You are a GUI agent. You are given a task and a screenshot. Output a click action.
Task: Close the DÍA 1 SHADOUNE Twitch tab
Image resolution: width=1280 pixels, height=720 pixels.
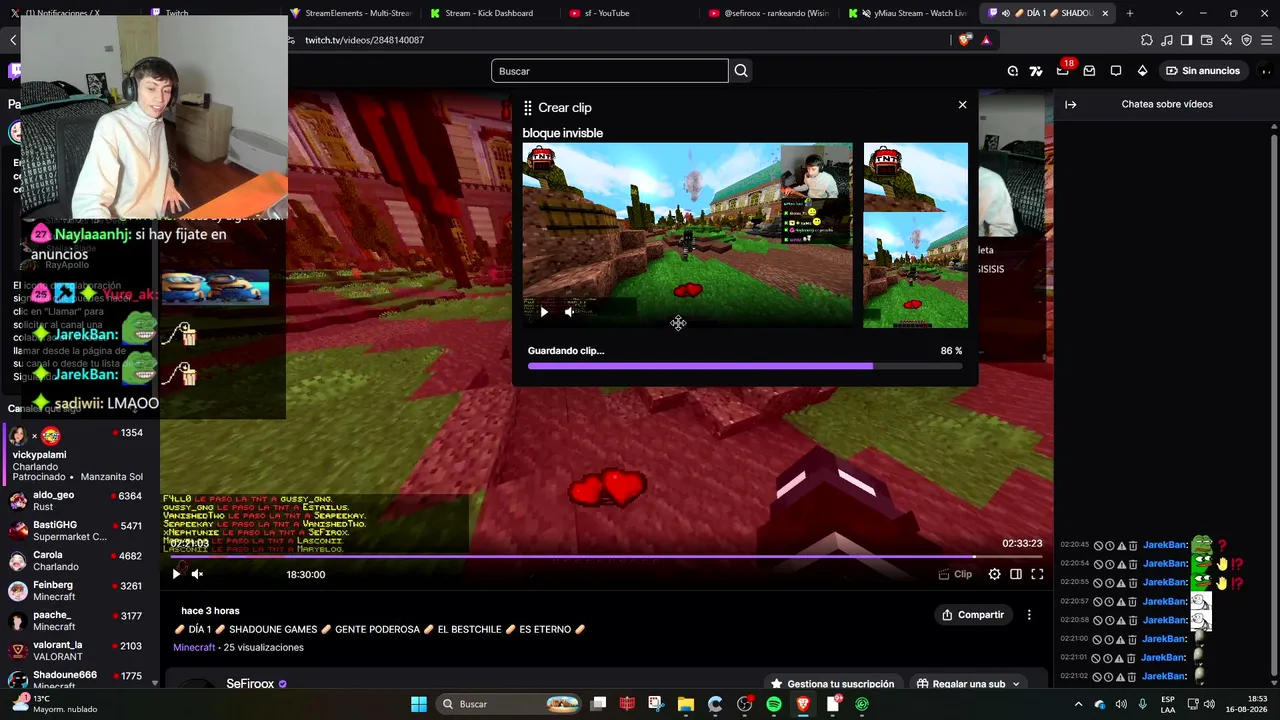tap(1105, 13)
